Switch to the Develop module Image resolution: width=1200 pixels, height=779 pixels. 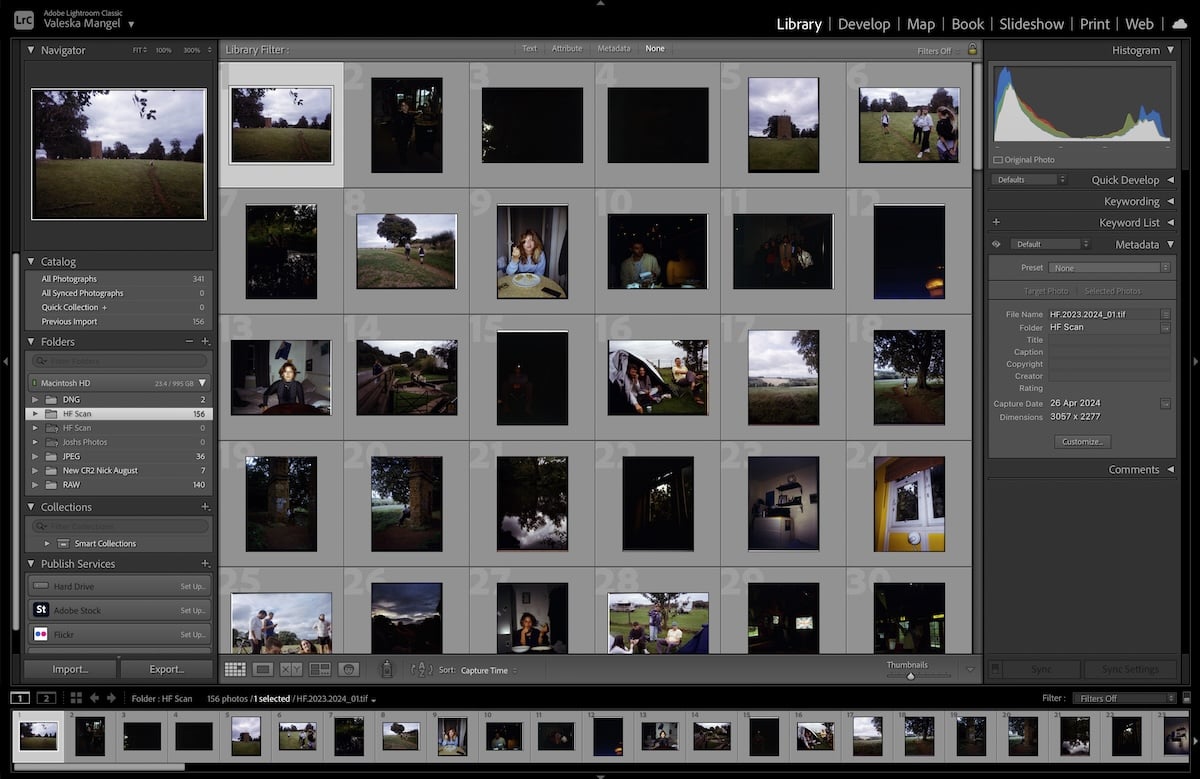[x=864, y=23]
